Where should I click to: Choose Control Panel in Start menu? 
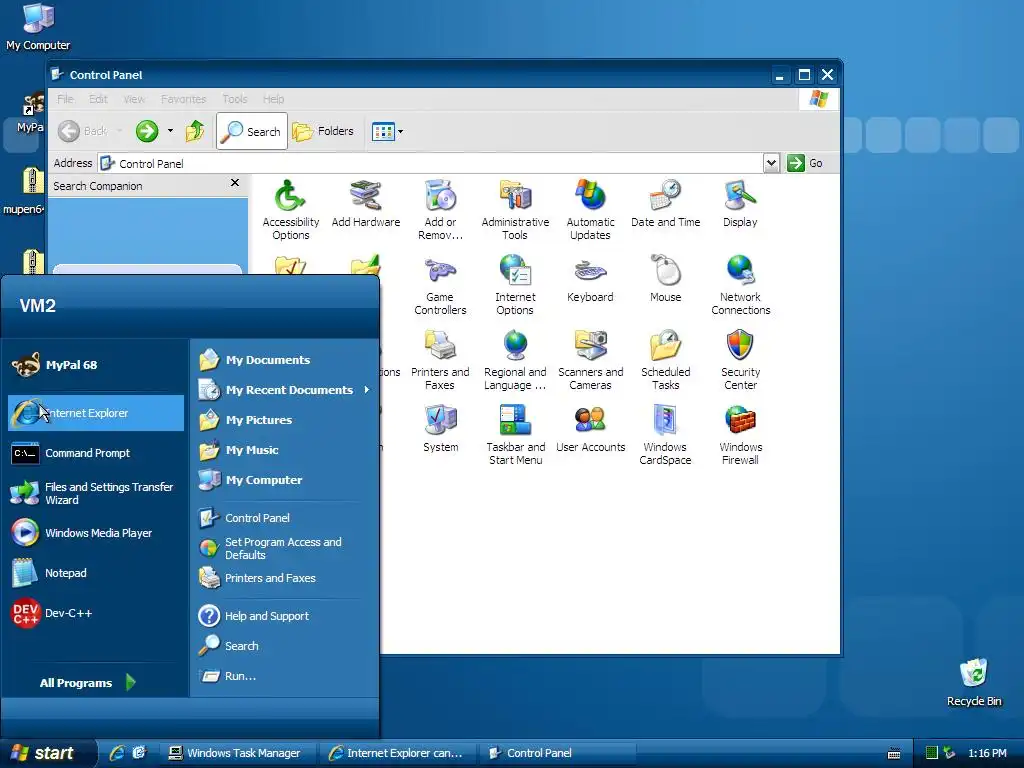285,518
